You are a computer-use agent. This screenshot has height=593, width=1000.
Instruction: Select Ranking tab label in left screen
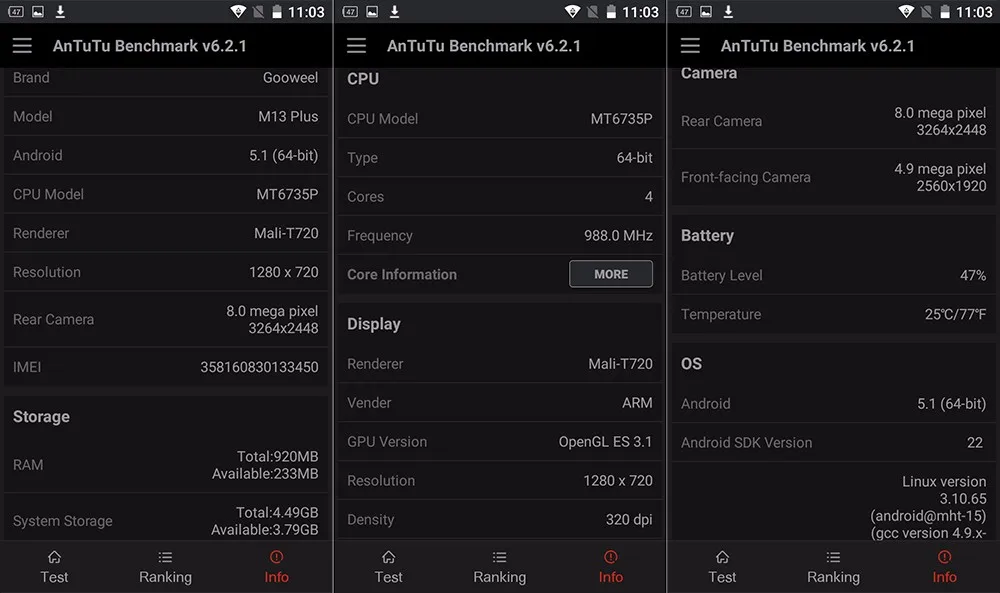pyautogui.click(x=165, y=577)
